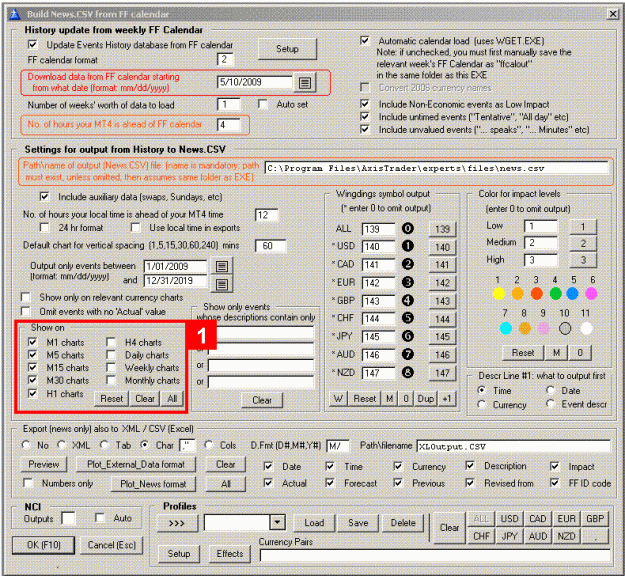Click the FF calendar format value field
Screen dimensions: 625x576
point(225,59)
